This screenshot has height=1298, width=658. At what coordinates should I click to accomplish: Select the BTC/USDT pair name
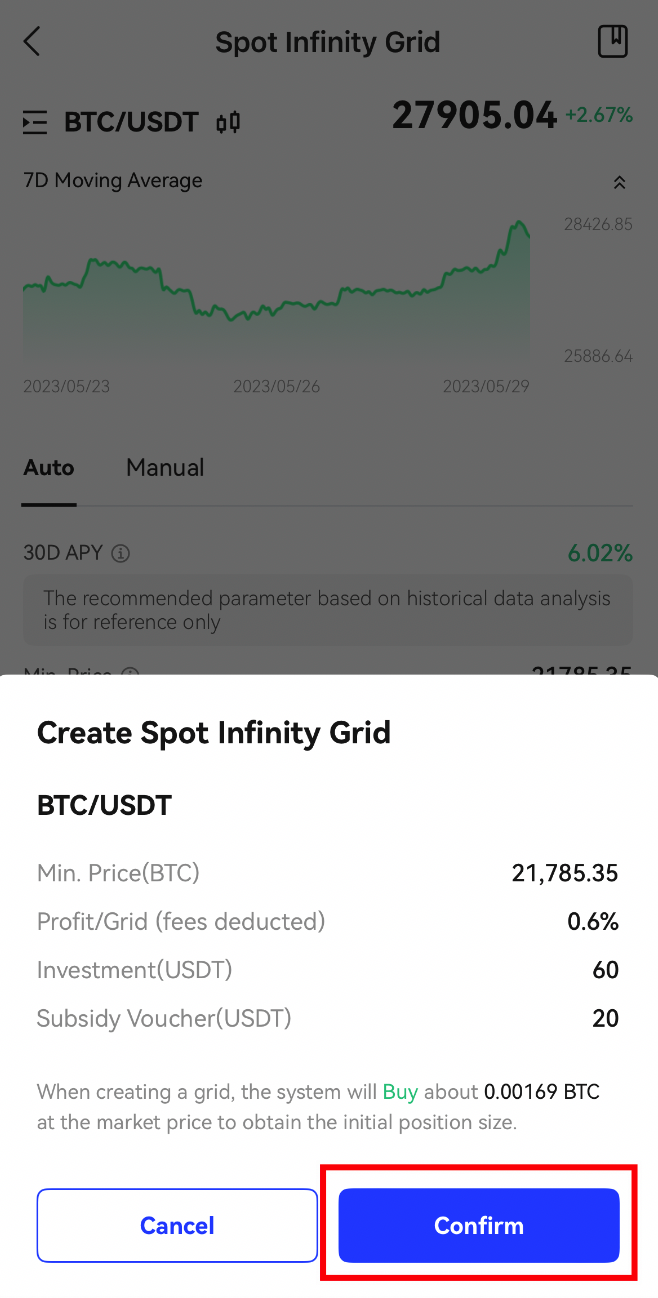point(131,123)
